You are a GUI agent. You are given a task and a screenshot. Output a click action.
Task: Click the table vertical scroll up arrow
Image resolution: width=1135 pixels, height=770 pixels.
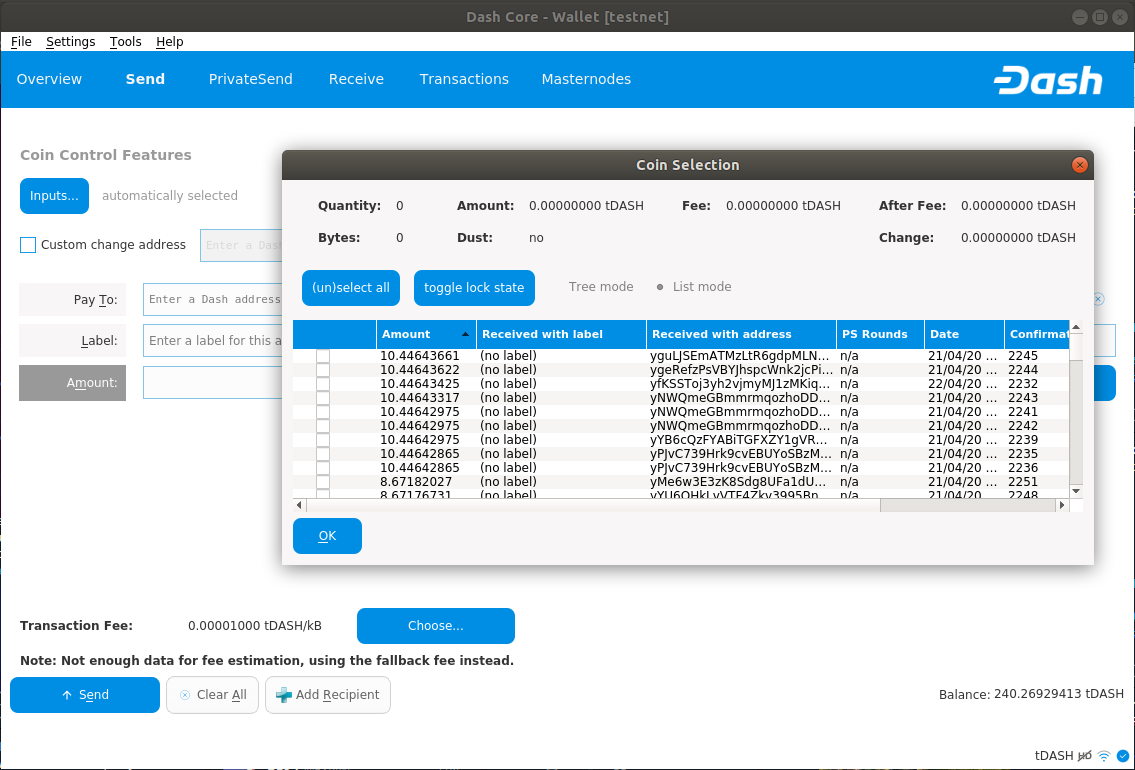coord(1076,327)
